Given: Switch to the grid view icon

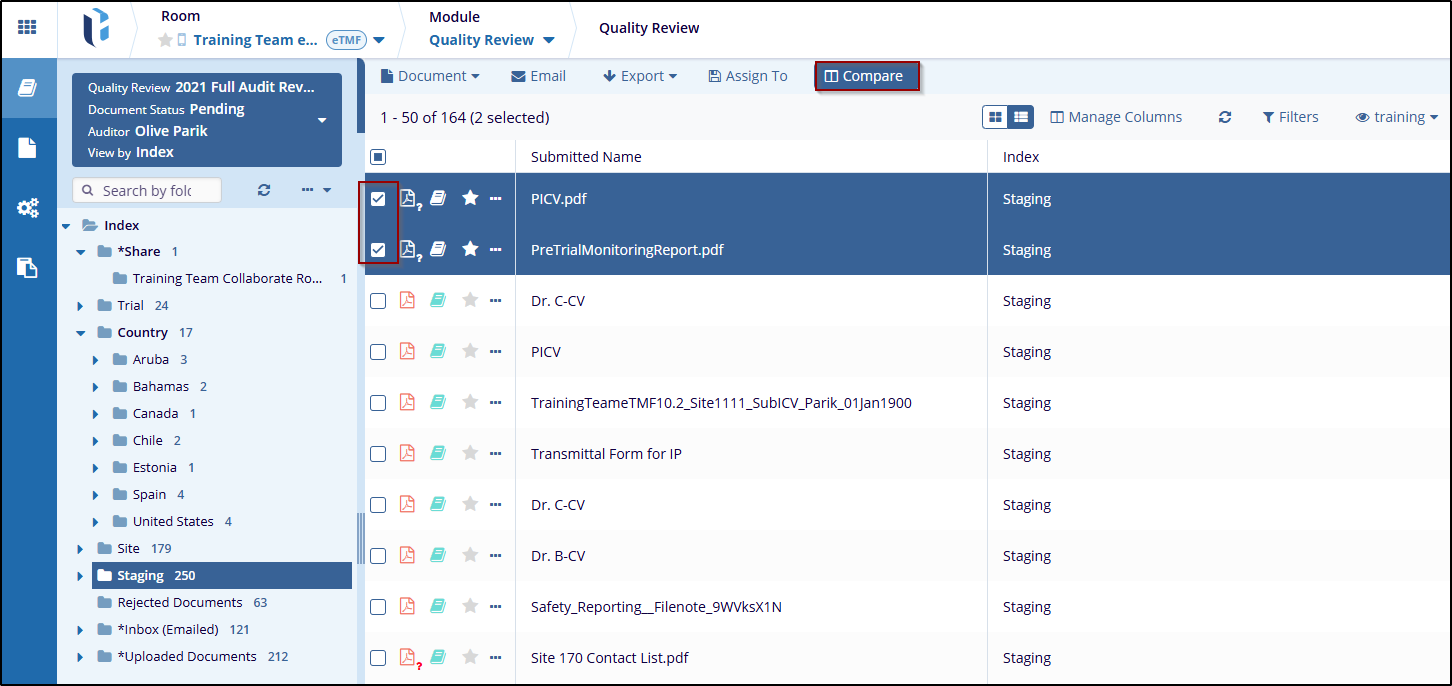Looking at the screenshot, I should [x=995, y=117].
